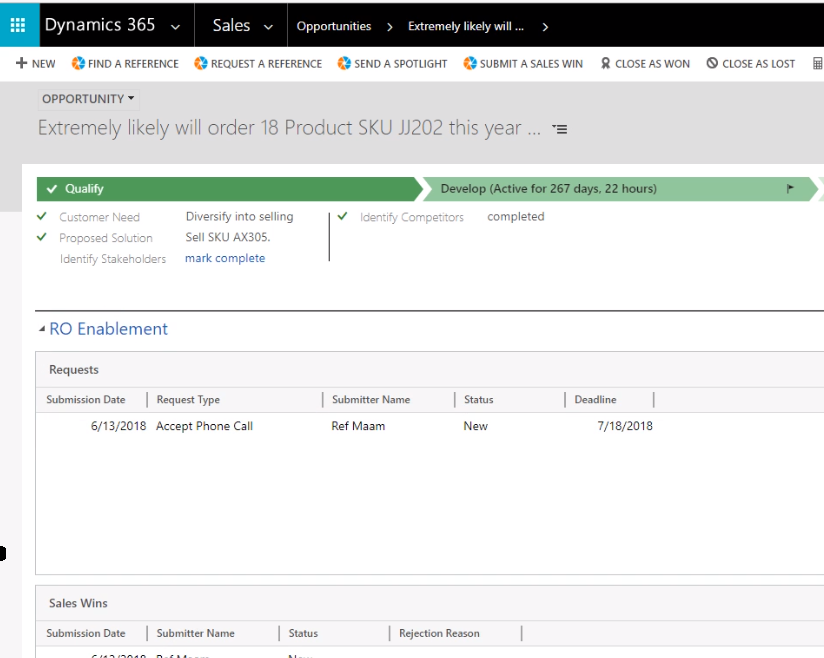Click the plus icon for New

[x=22, y=63]
